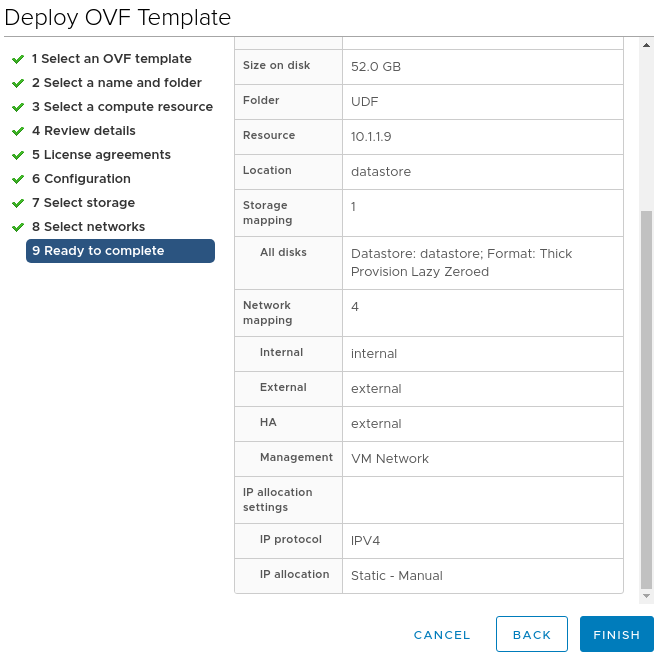This screenshot has width=667, height=660.
Task: Click green checkmark next to Select networks
Action: click(x=18, y=228)
